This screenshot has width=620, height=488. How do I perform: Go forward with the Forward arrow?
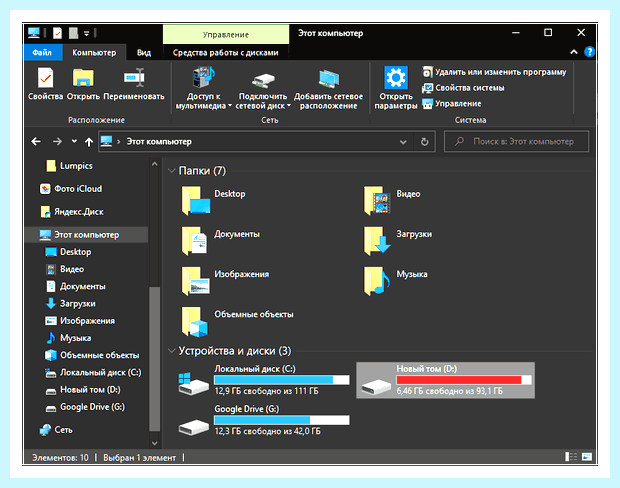tap(57, 142)
